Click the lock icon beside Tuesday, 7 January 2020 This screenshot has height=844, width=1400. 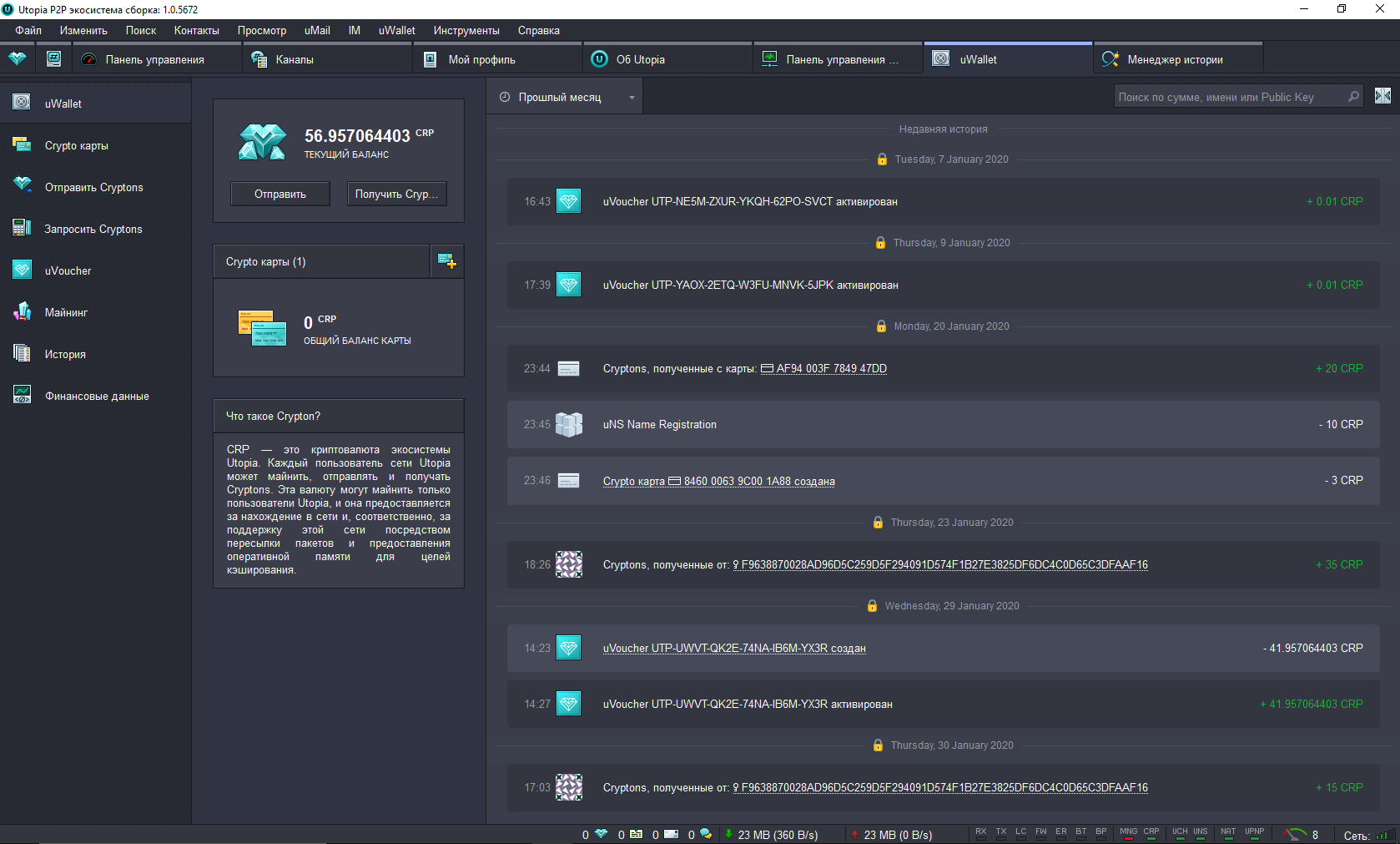tap(882, 159)
